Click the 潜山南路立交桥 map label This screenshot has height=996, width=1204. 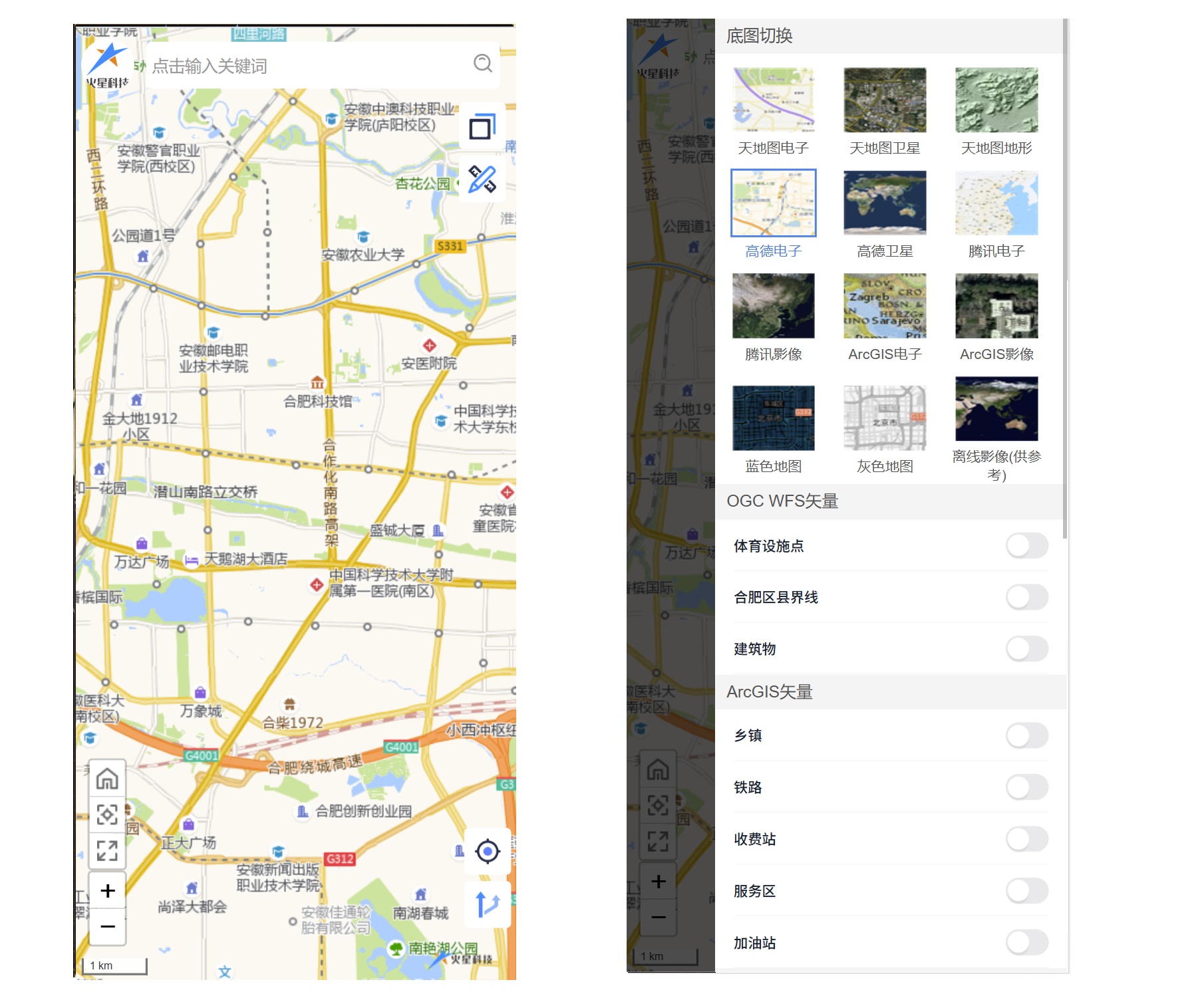pyautogui.click(x=206, y=492)
